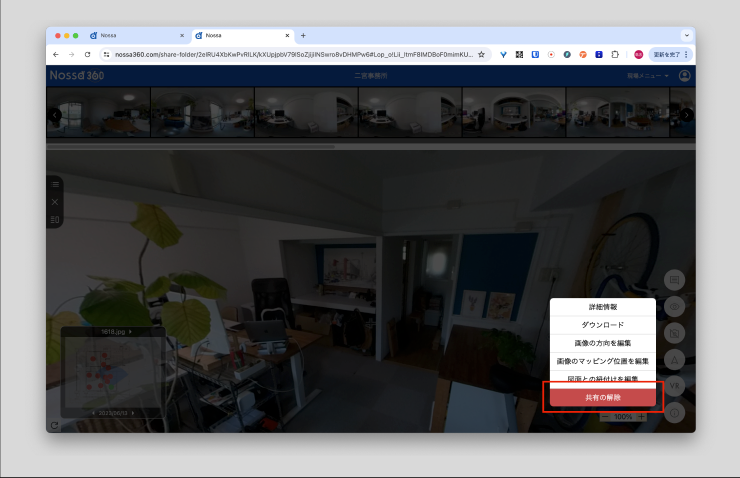Go back in browser history
Image resolution: width=740 pixels, height=478 pixels.
[56, 55]
